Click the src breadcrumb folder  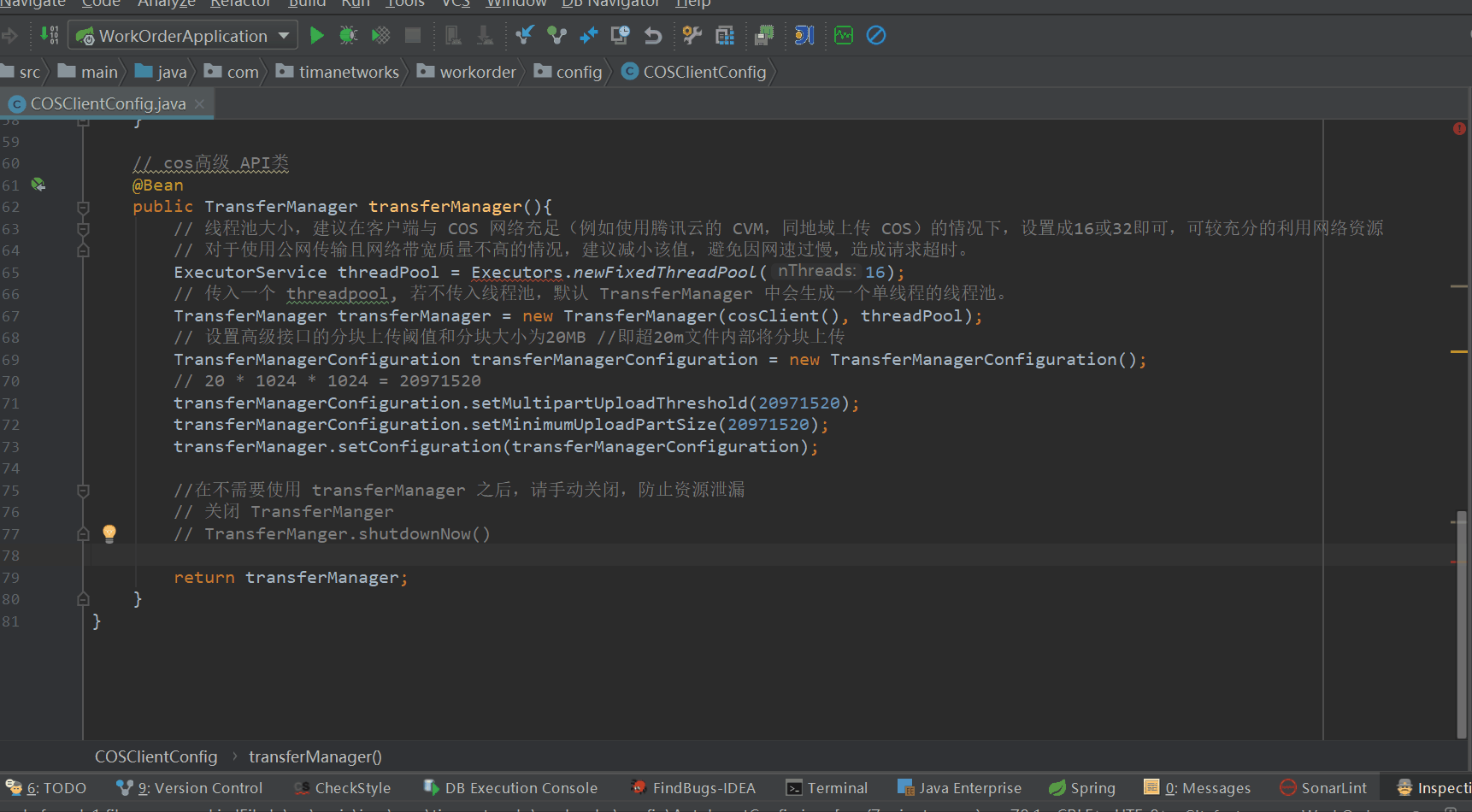click(x=21, y=72)
